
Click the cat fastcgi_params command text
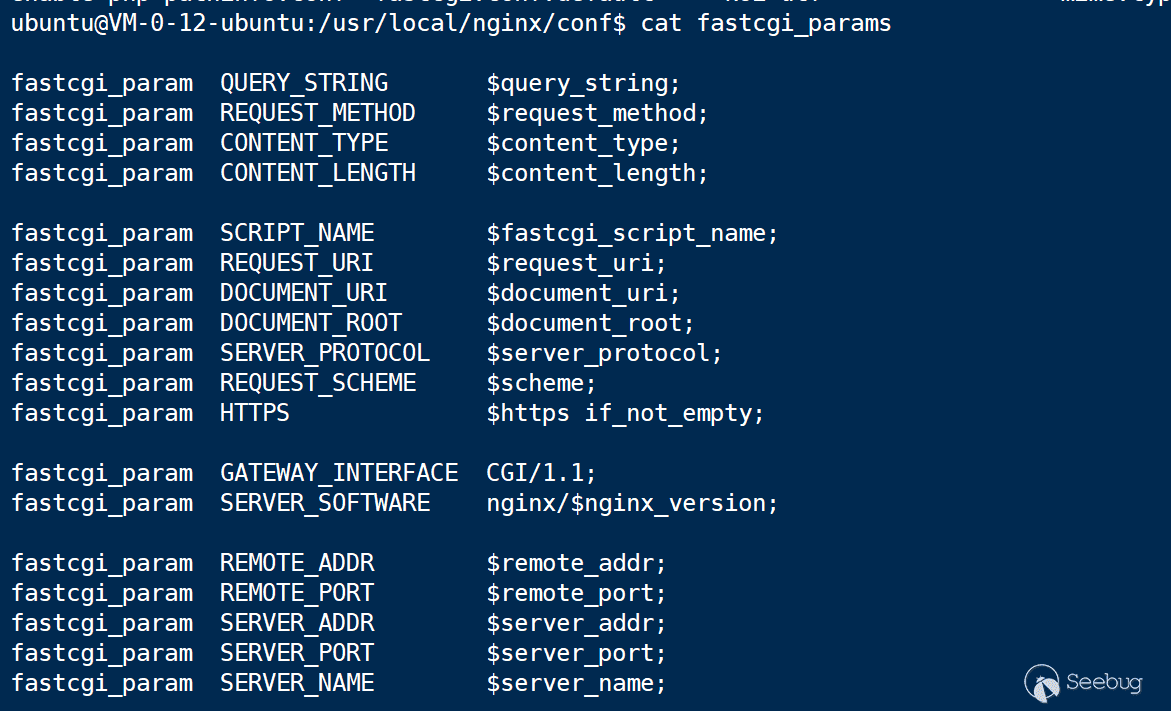[x=766, y=23]
